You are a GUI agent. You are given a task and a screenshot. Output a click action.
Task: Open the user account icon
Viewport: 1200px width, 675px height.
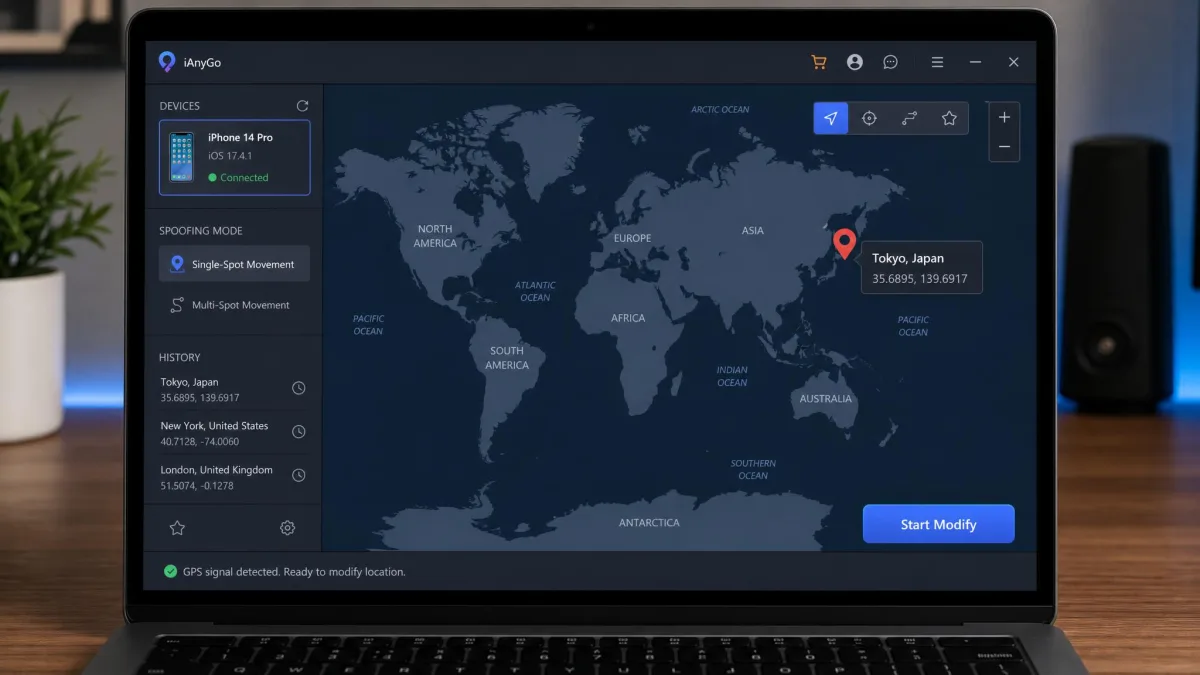[x=854, y=62]
